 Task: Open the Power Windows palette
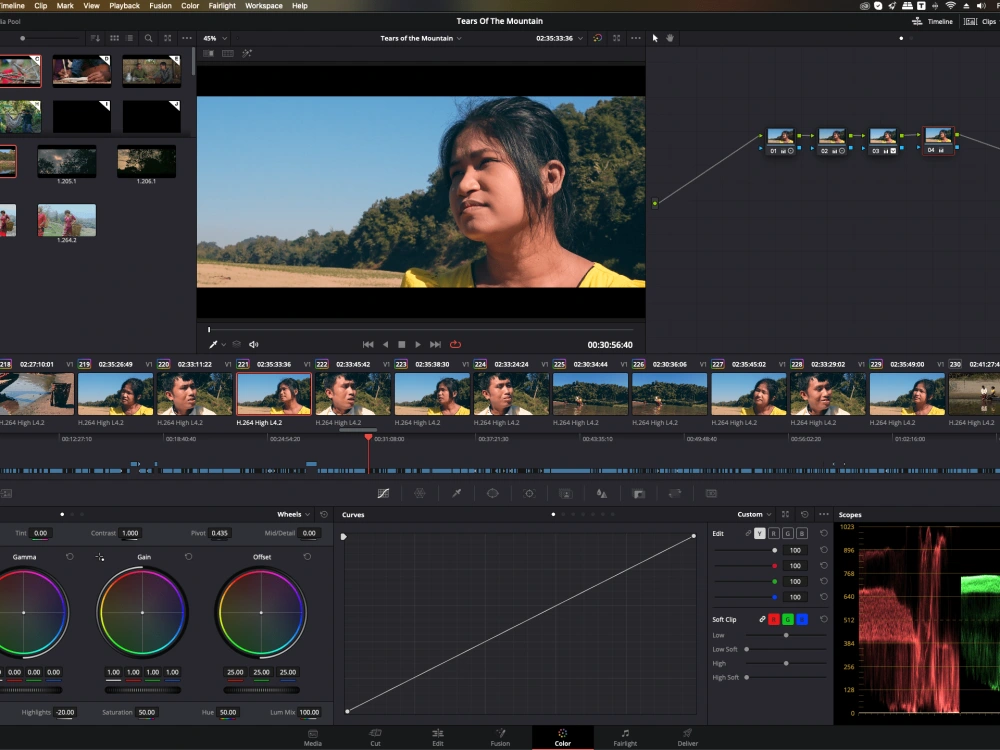[492, 493]
